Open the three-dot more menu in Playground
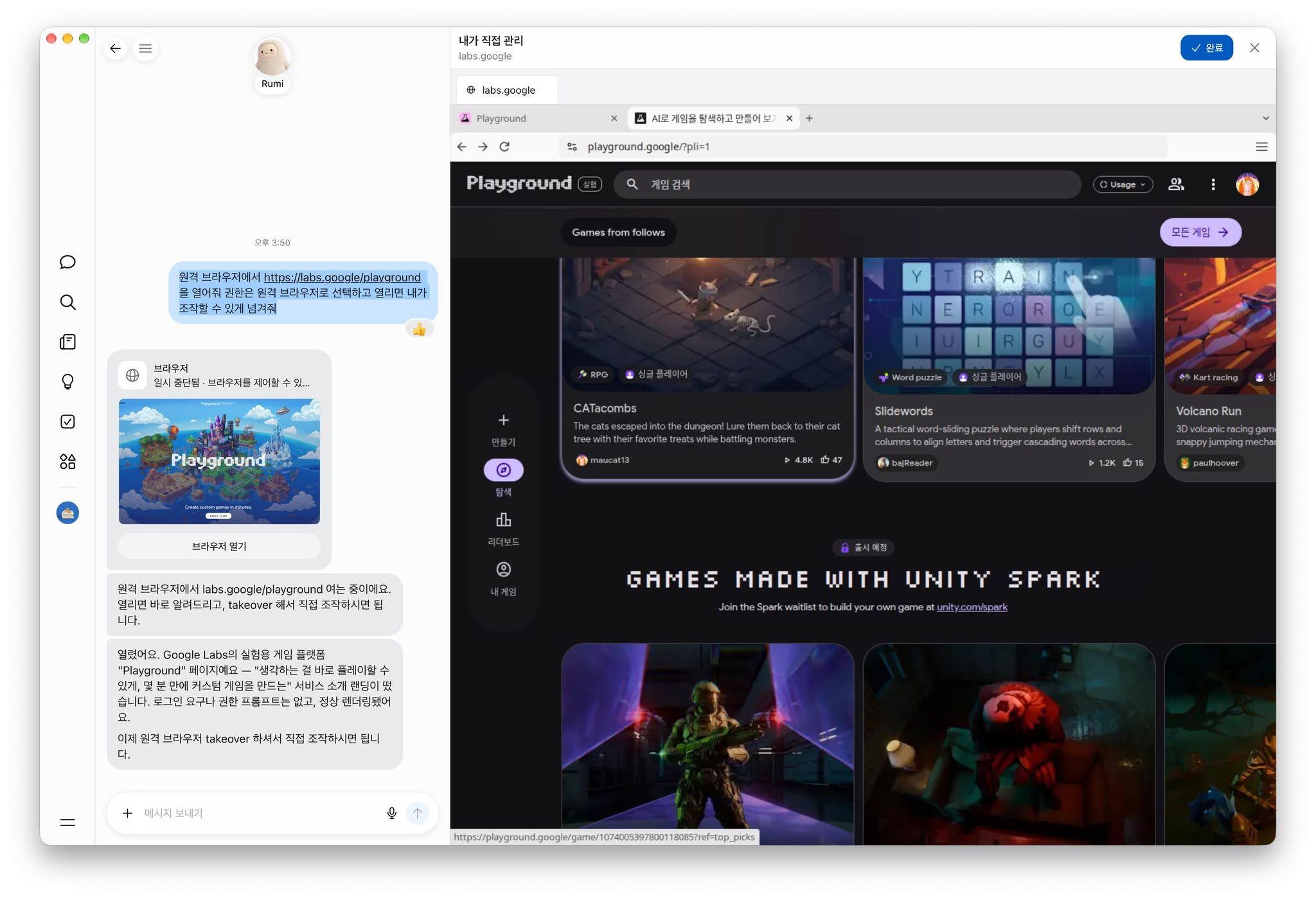Image resolution: width=1316 pixels, height=898 pixels. tap(1213, 184)
